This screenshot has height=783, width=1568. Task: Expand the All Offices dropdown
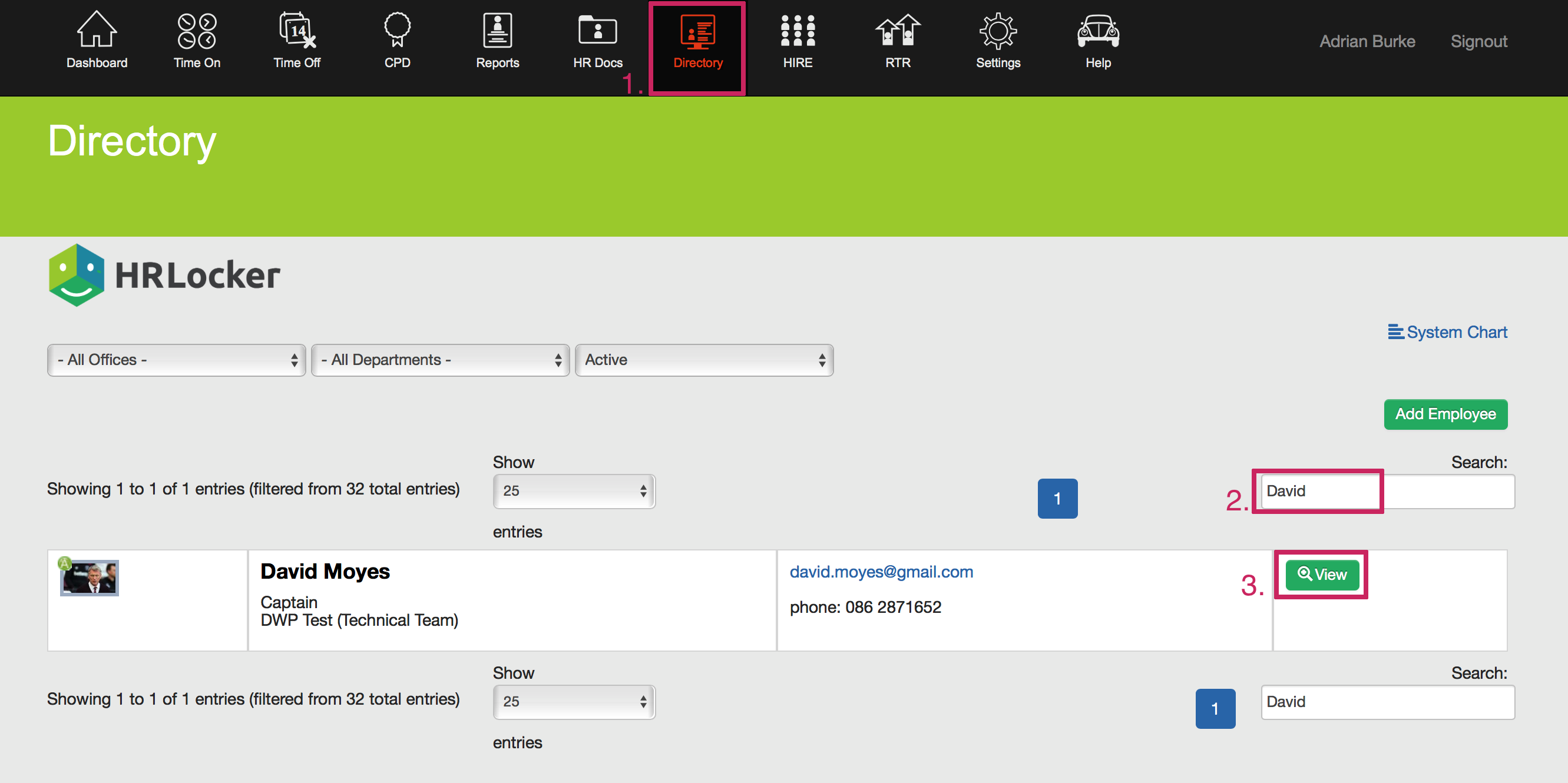(x=177, y=360)
